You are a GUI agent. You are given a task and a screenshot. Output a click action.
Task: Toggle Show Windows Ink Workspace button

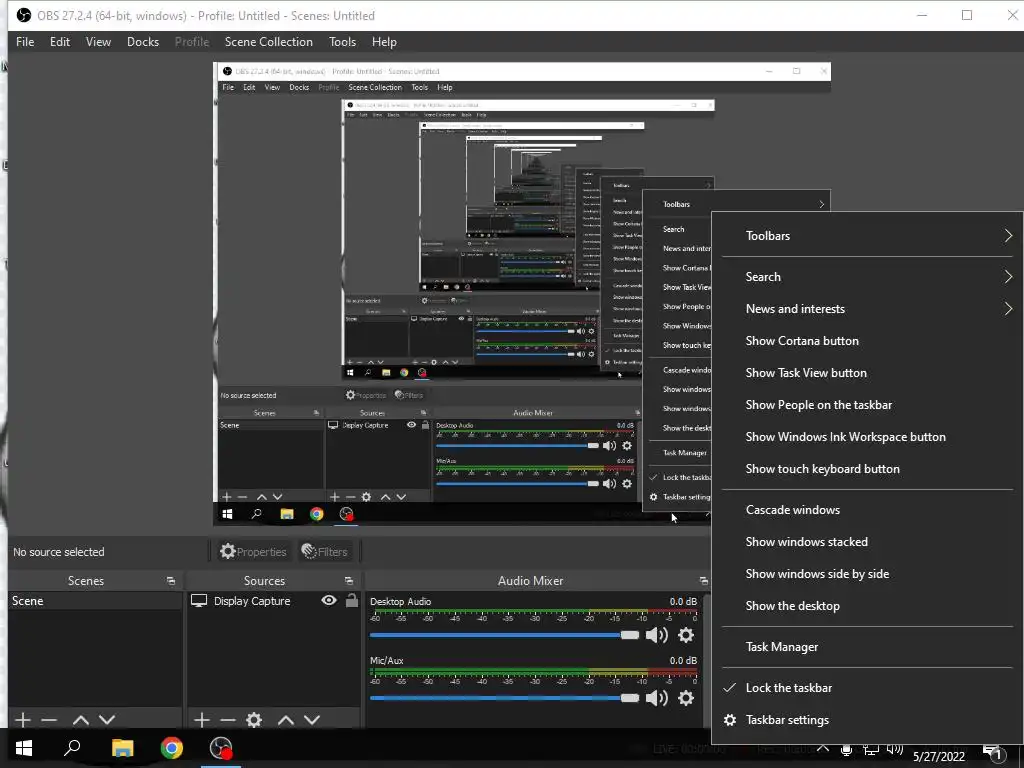869,437
